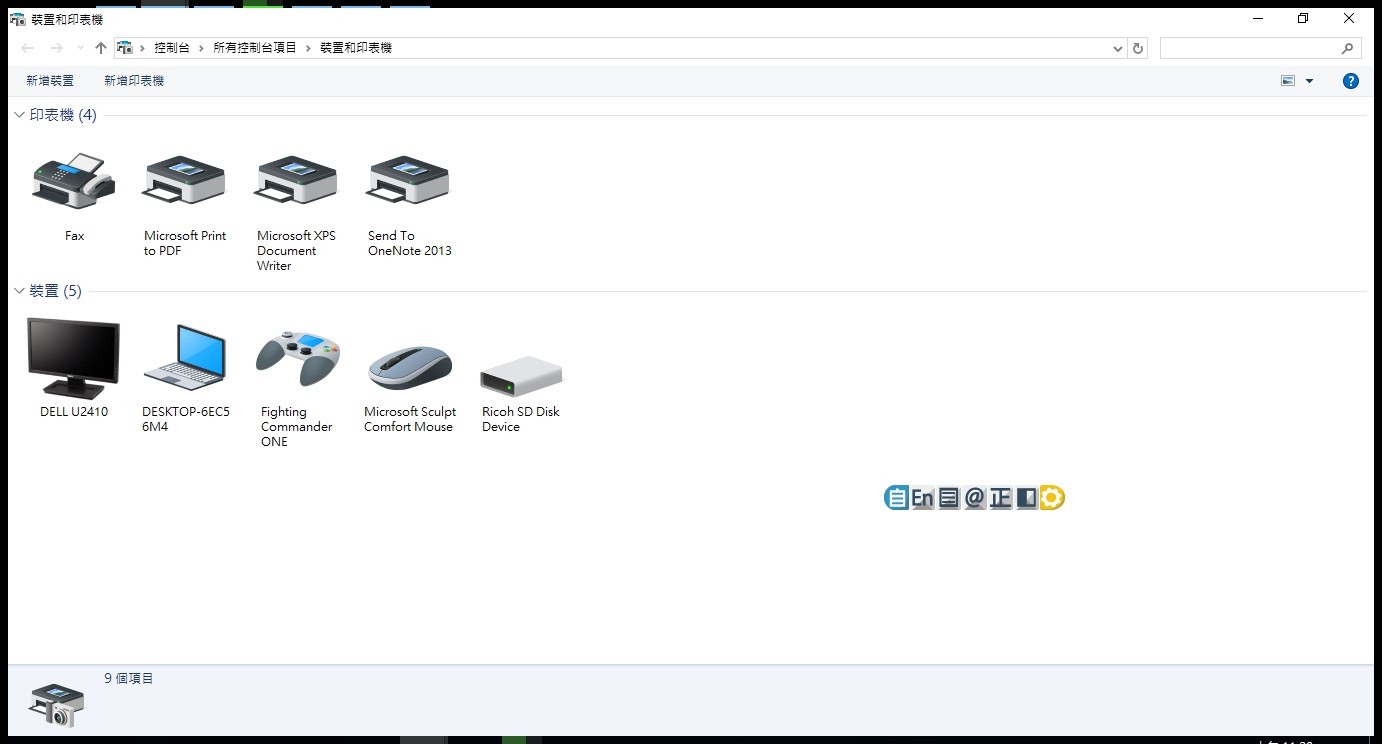Select Fighting Commander ONE gamepad
Image resolution: width=1382 pixels, height=744 pixels.
pos(297,359)
